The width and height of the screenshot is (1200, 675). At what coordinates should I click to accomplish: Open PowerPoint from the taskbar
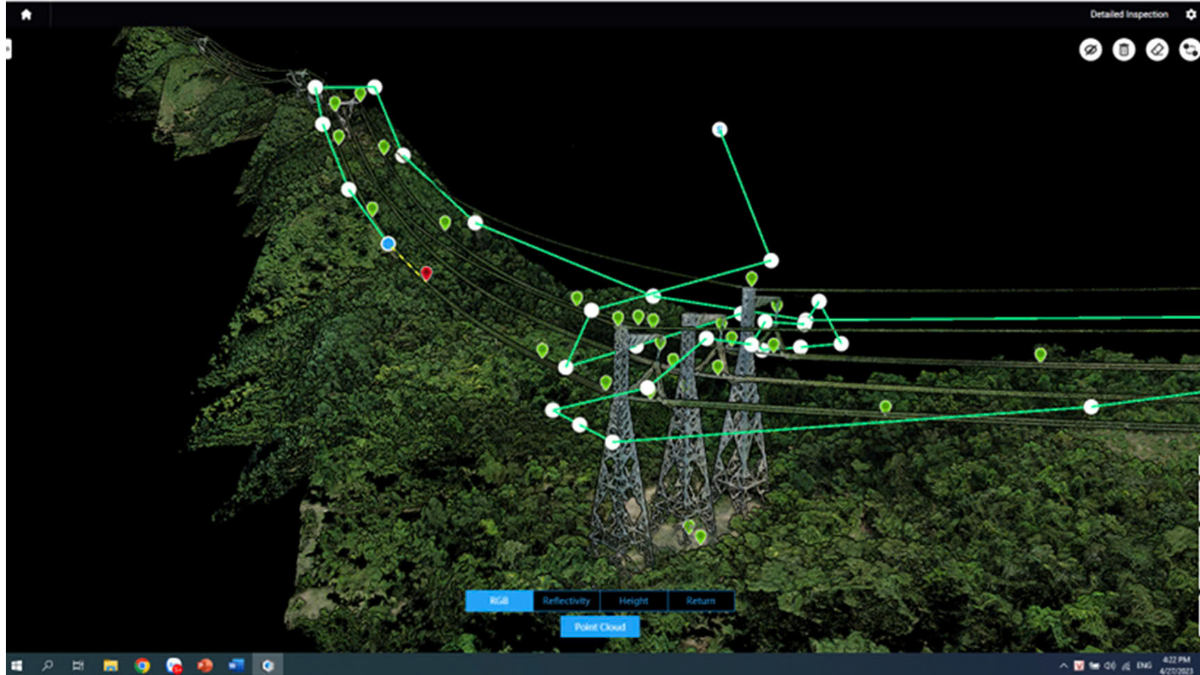coord(205,665)
